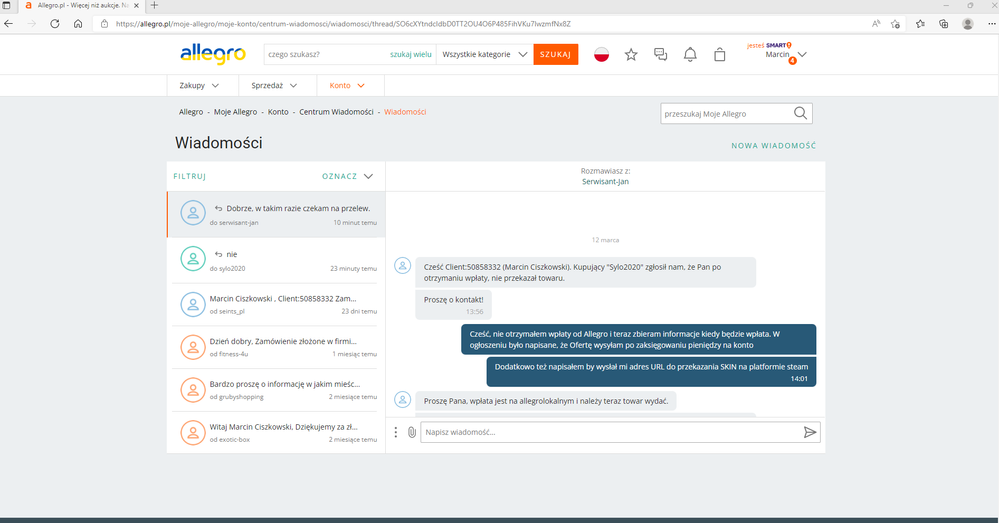This screenshot has width=999, height=523.
Task: Open the Wszystkie kategorie dropdown
Action: (x=485, y=55)
